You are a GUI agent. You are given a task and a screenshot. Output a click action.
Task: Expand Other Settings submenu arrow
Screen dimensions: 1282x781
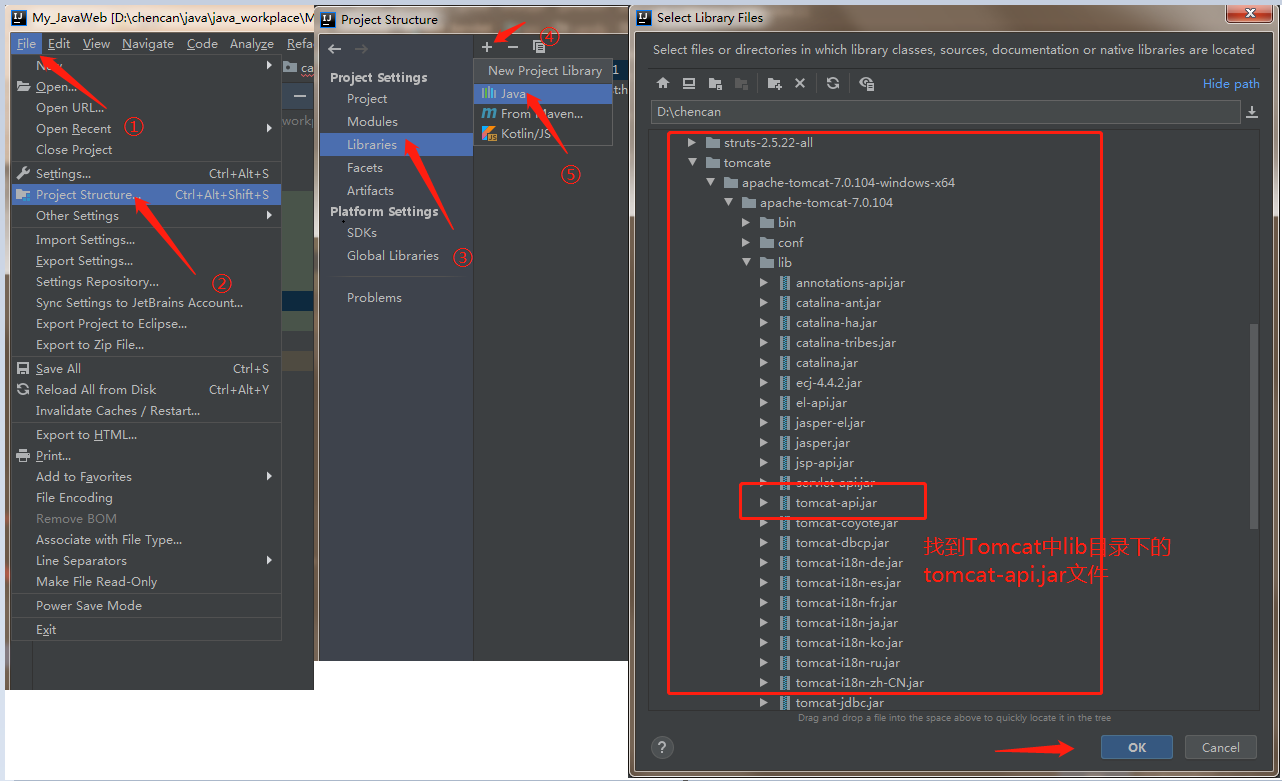pos(269,215)
